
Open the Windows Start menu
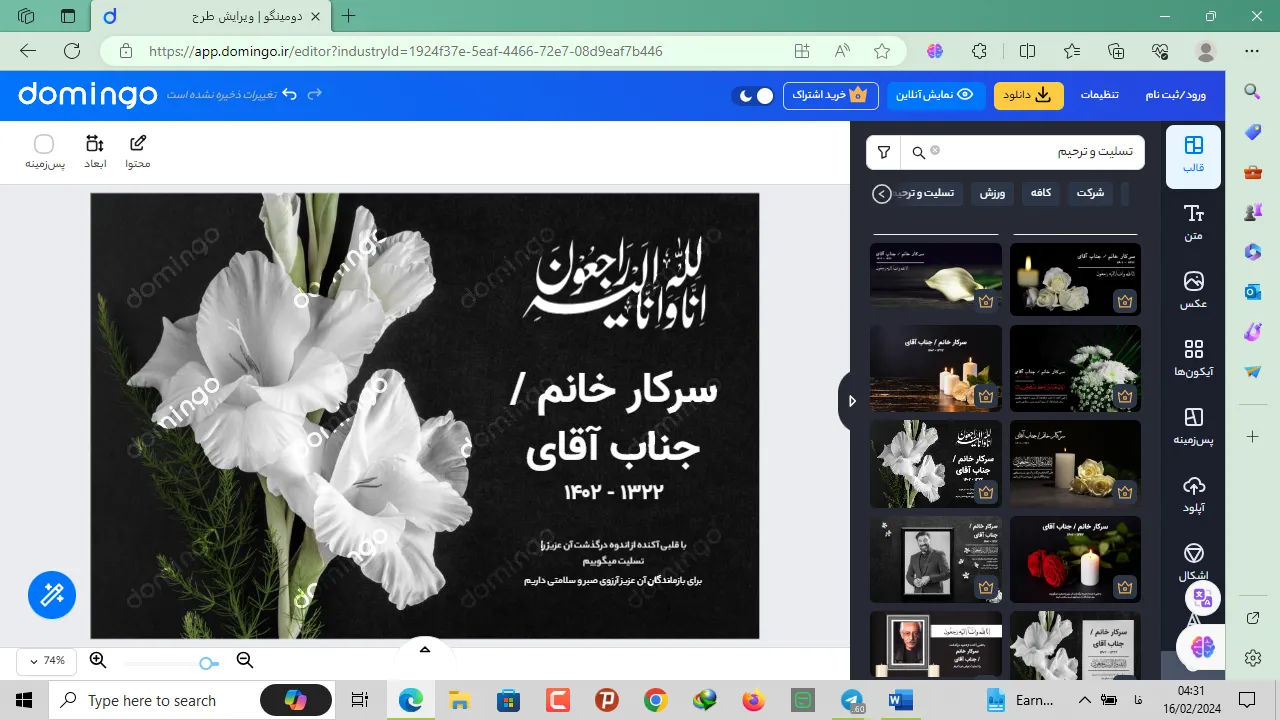click(x=24, y=700)
